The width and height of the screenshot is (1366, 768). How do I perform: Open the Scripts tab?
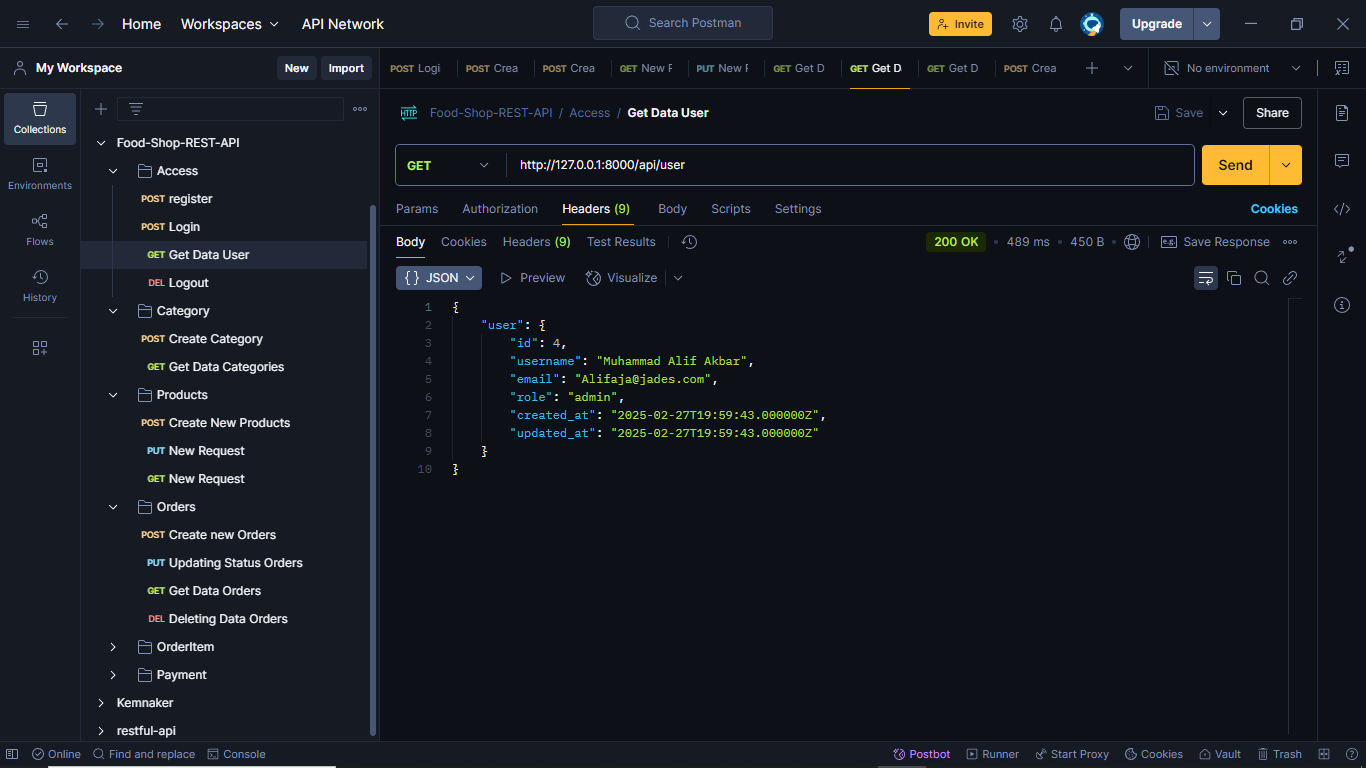pyautogui.click(x=731, y=209)
